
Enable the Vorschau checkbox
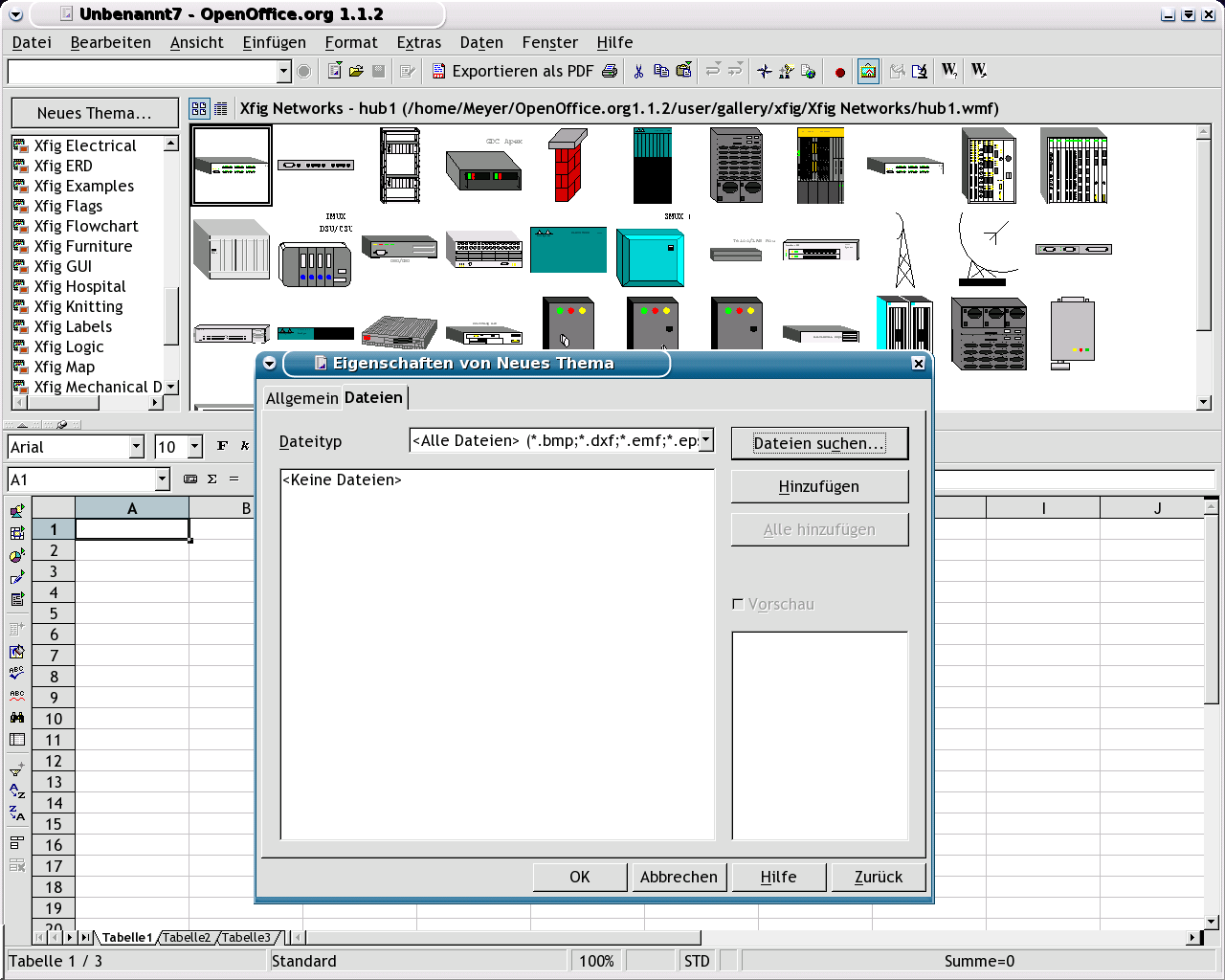coord(738,604)
